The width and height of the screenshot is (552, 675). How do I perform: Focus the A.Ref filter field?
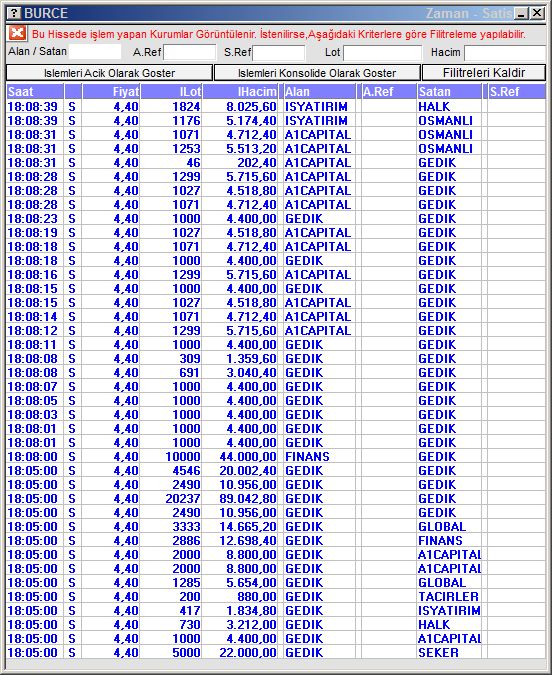click(190, 53)
